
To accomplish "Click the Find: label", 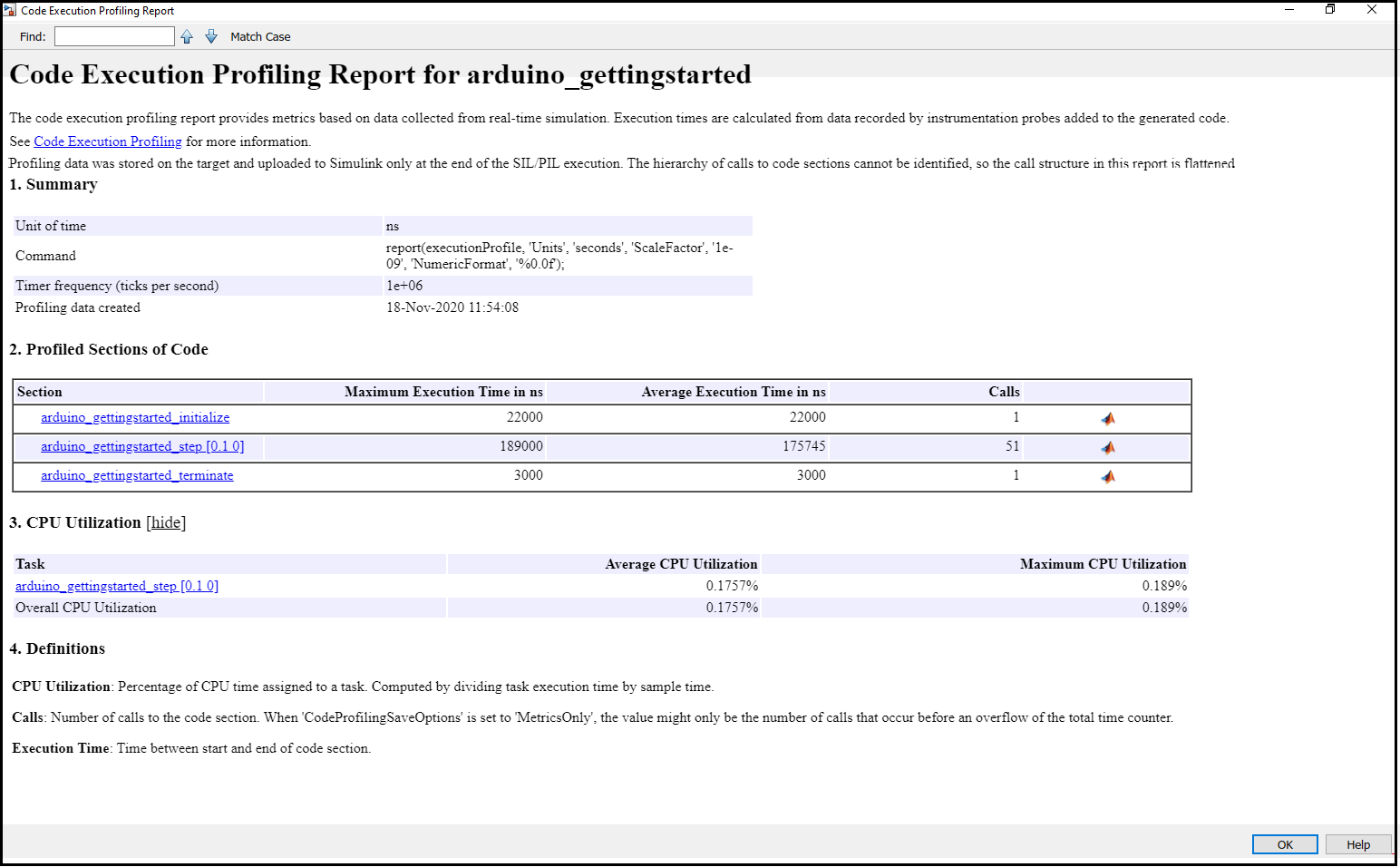I will [x=33, y=36].
